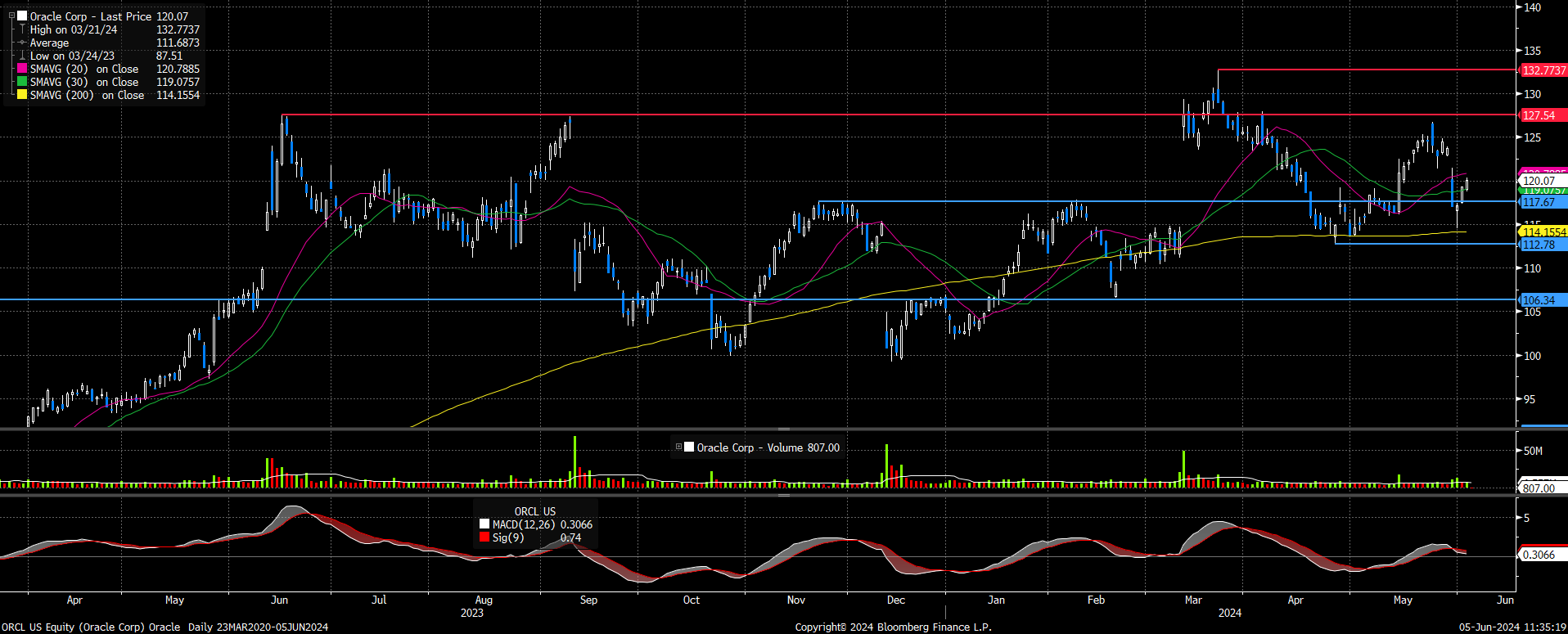The width and height of the screenshot is (1568, 634).
Task: Click the 2023 year label on the time axis
Action: (x=472, y=613)
